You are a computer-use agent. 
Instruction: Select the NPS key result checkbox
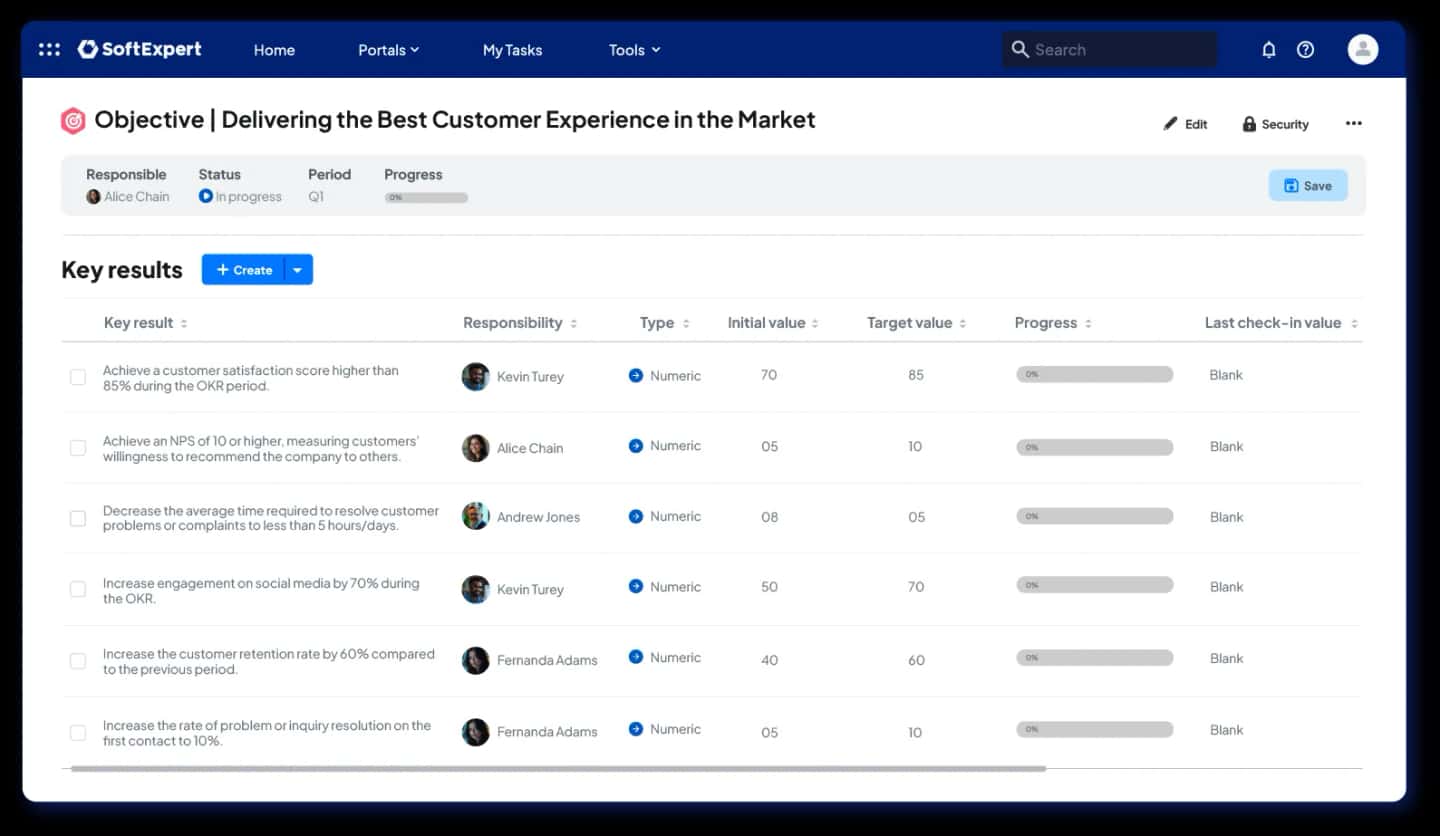point(77,448)
